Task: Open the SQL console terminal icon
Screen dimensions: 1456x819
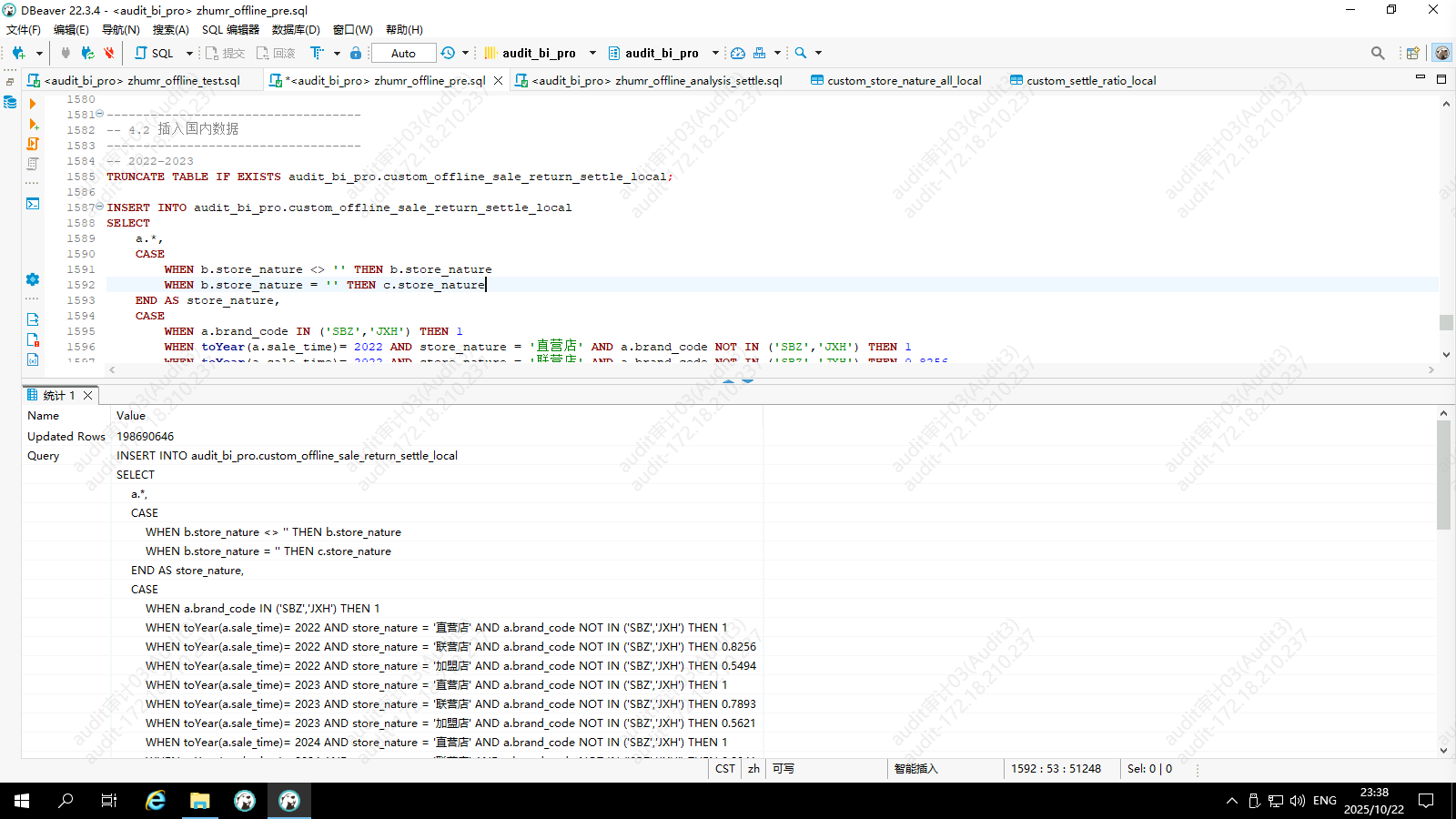Action: 33,203
